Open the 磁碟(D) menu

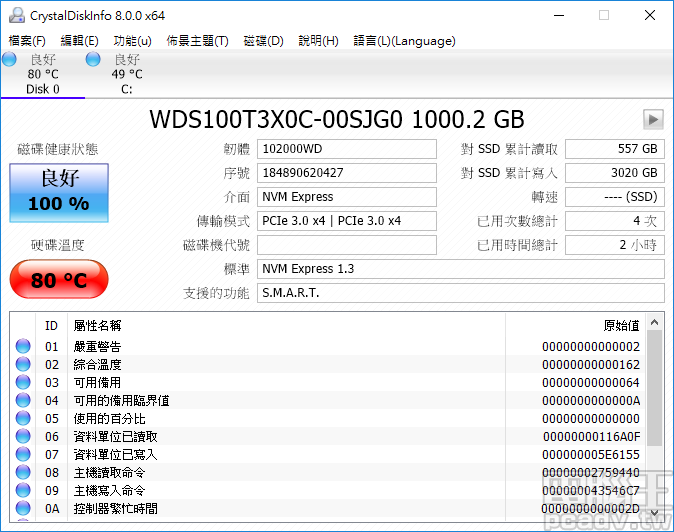point(263,41)
